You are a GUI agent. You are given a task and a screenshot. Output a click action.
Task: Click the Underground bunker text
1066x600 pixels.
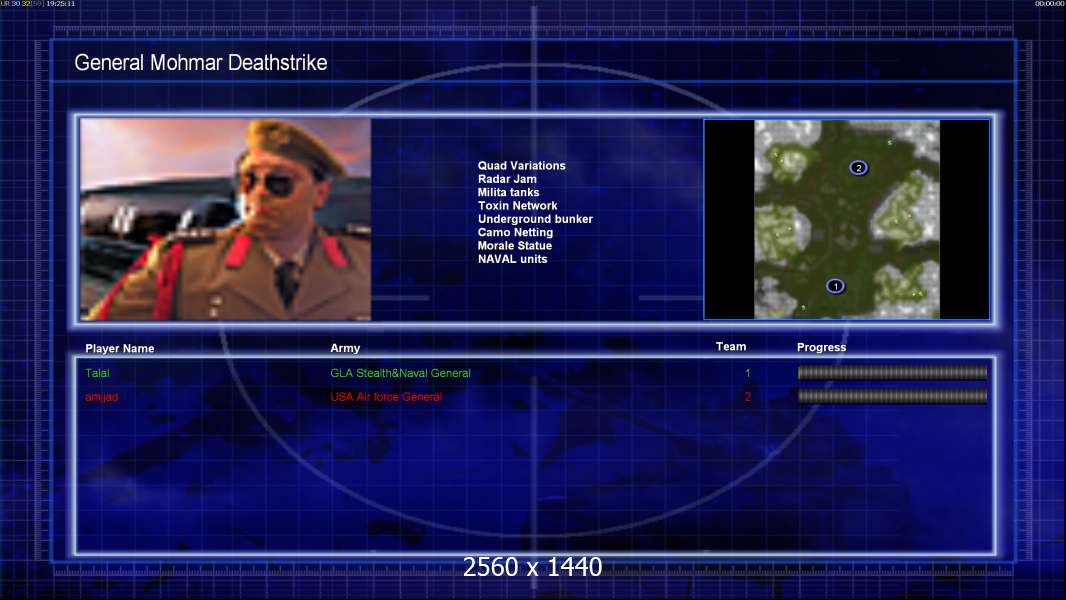[535, 219]
